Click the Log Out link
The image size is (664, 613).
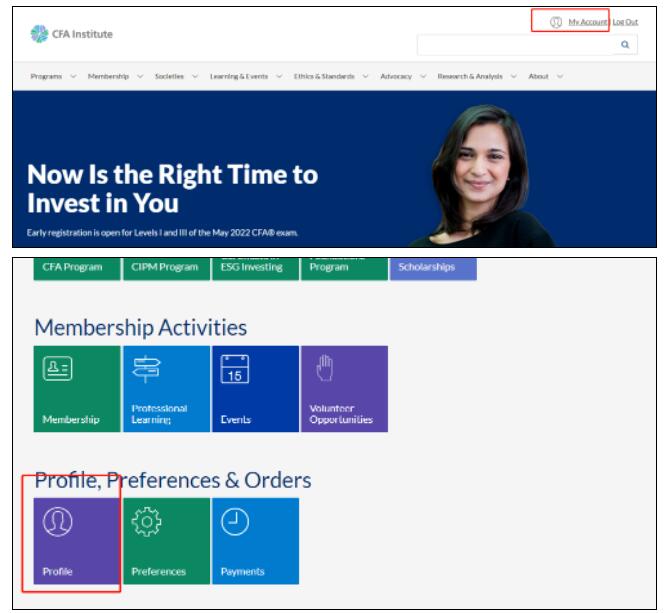[625, 22]
